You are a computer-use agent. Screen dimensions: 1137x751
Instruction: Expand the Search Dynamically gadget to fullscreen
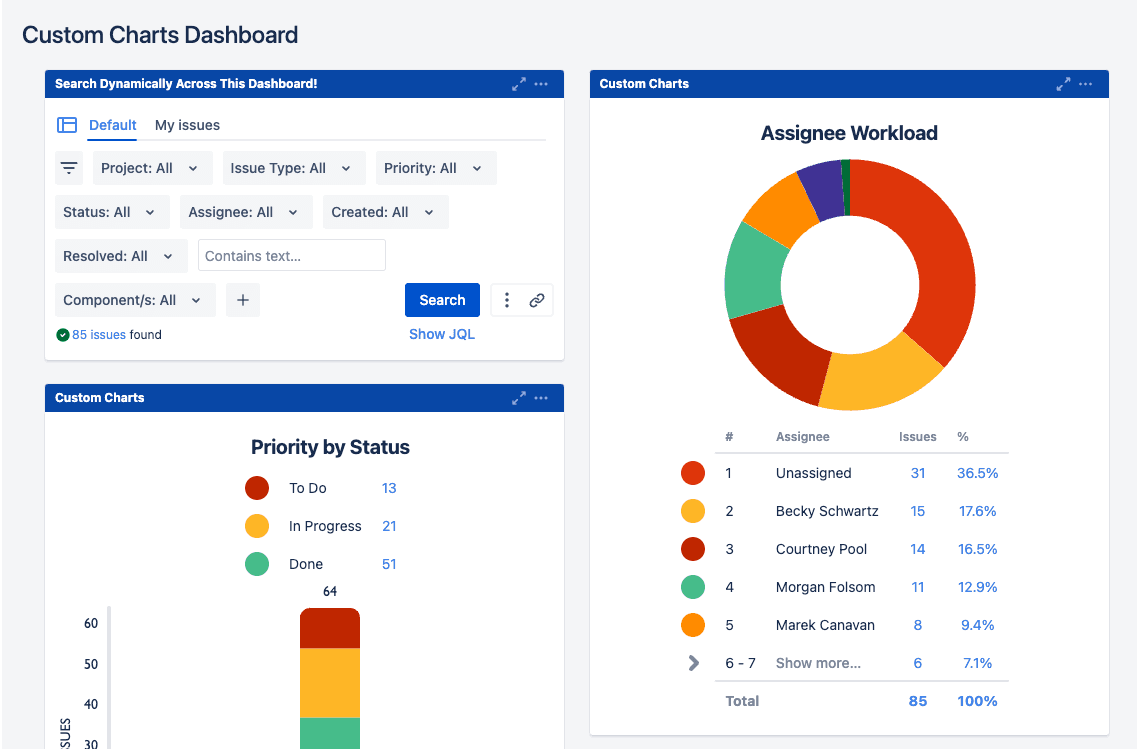tap(518, 84)
